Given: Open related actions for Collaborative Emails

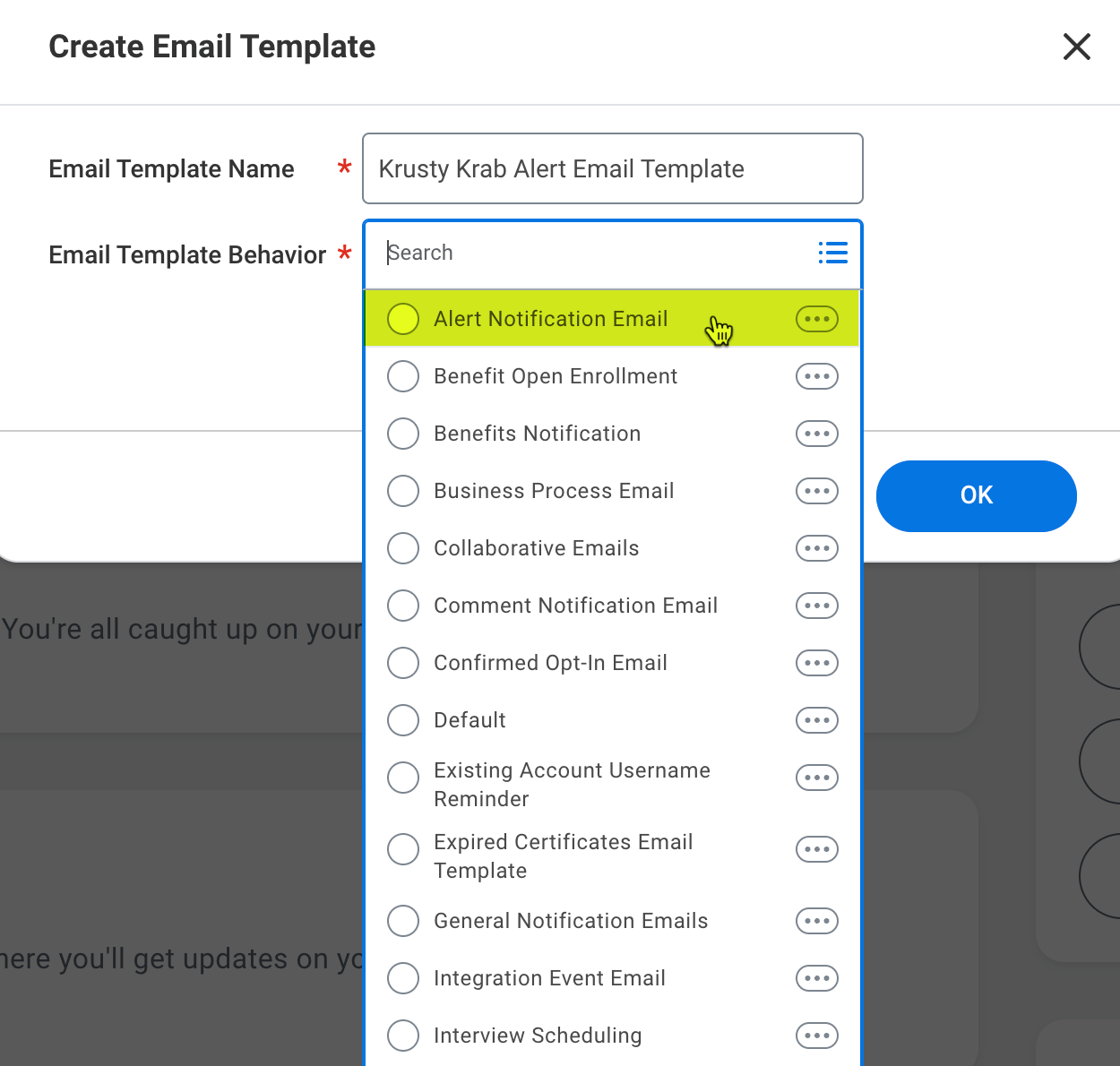Looking at the screenshot, I should pos(817,548).
